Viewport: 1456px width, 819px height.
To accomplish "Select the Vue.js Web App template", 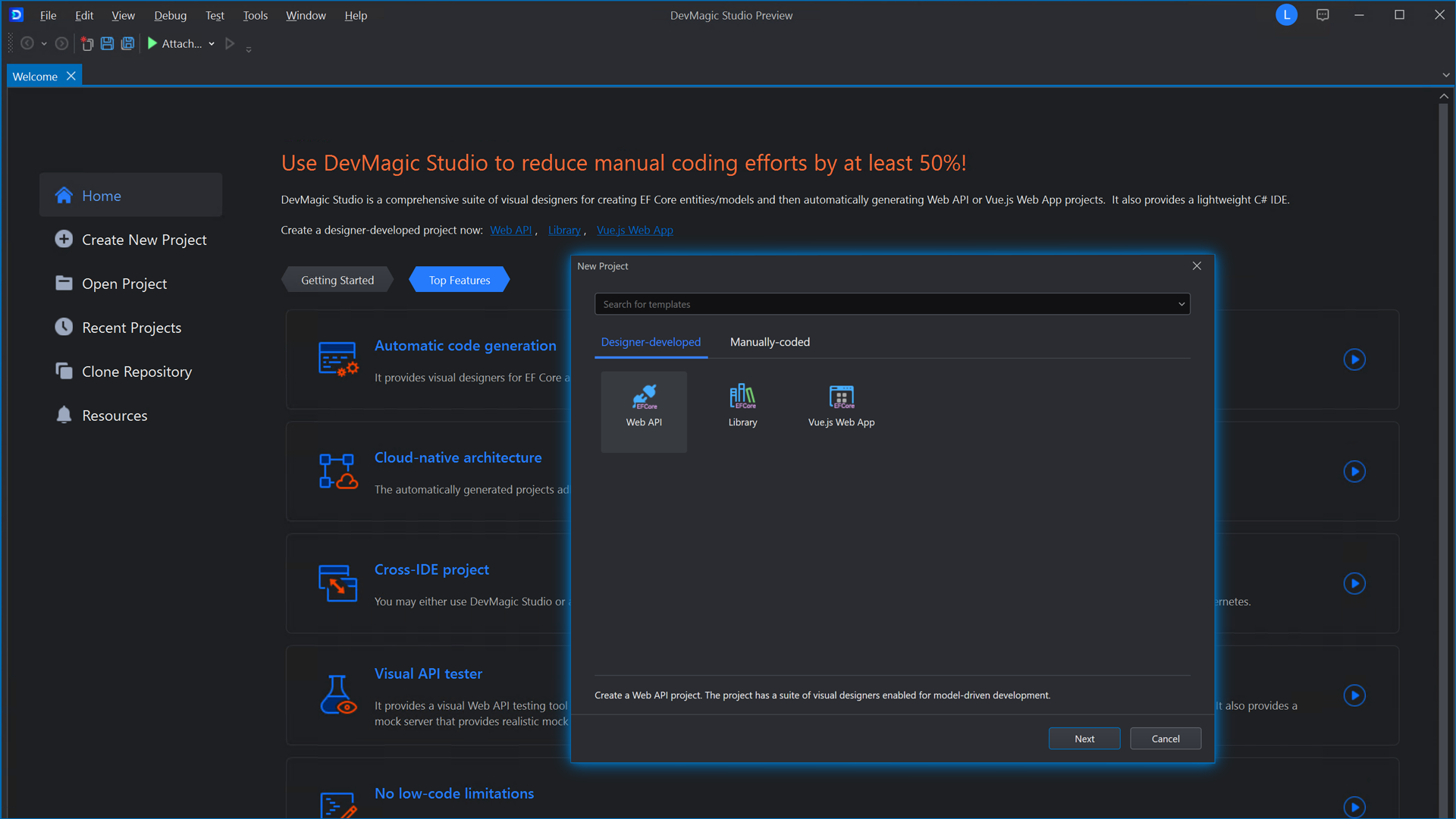I will [x=841, y=412].
